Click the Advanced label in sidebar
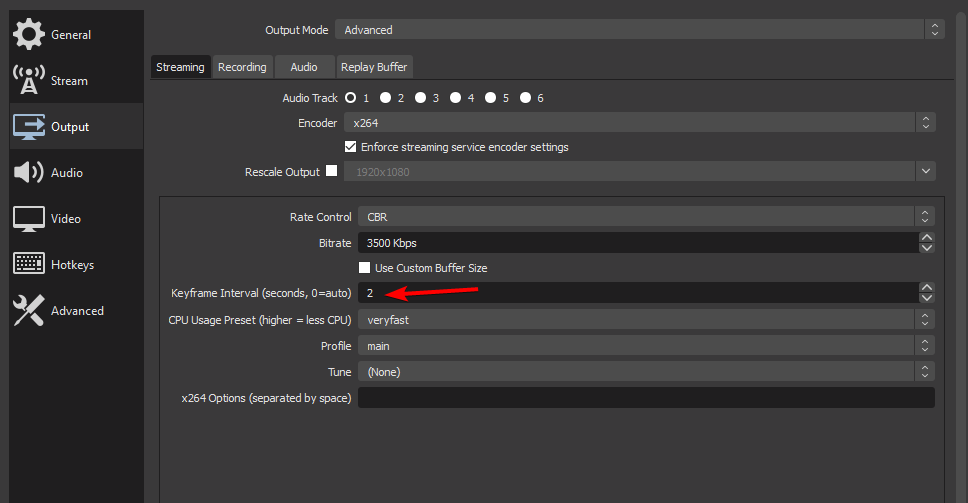The image size is (968, 503). (77, 311)
